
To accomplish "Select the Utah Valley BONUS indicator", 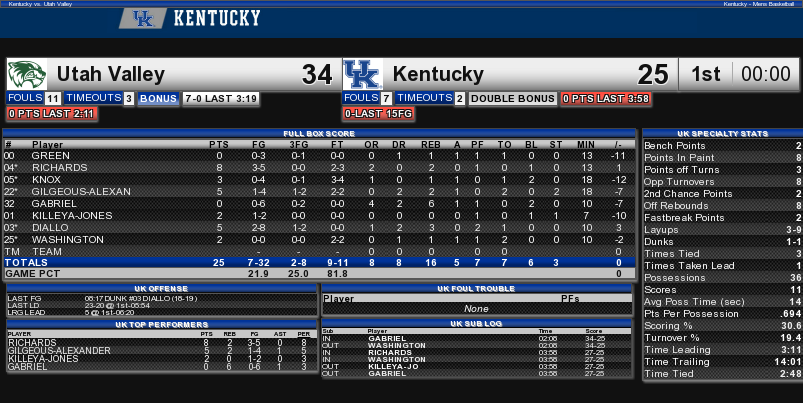I will [158, 98].
